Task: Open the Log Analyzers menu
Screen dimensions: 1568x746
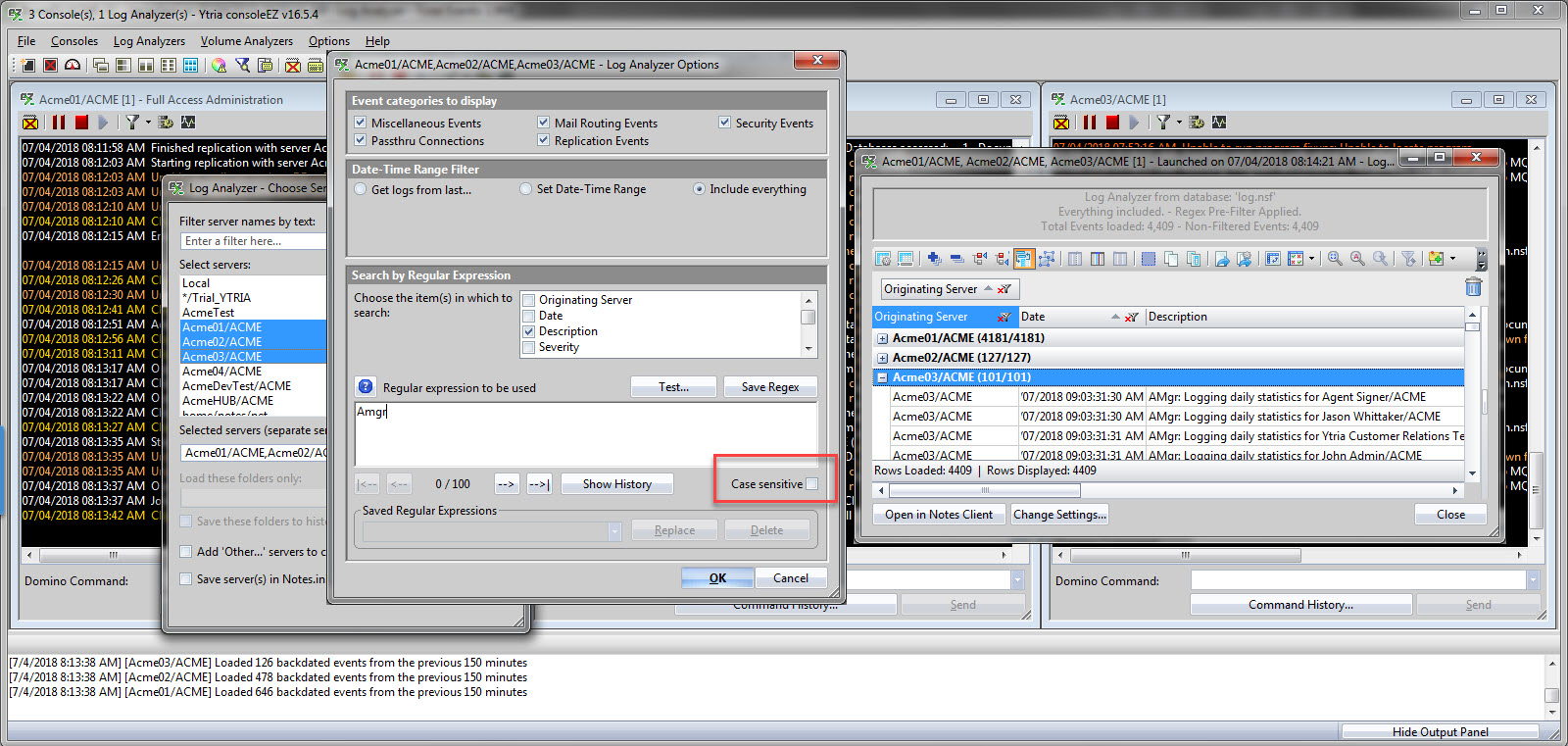Action: click(149, 41)
